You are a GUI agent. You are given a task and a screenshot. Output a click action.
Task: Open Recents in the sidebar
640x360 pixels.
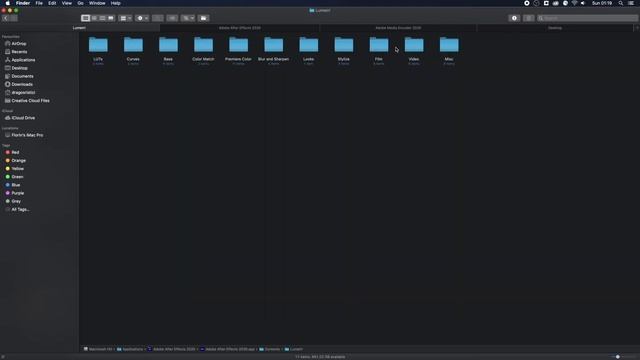19,52
